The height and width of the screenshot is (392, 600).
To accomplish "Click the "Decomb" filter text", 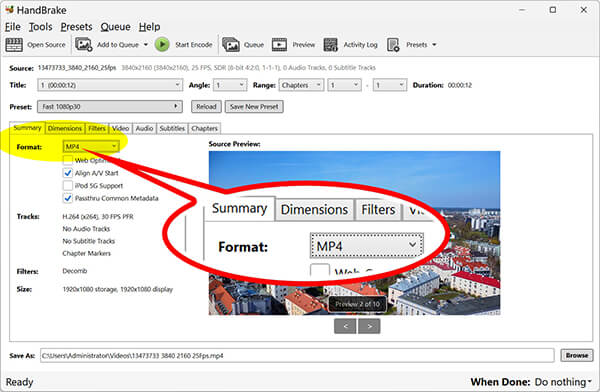I will (x=75, y=271).
